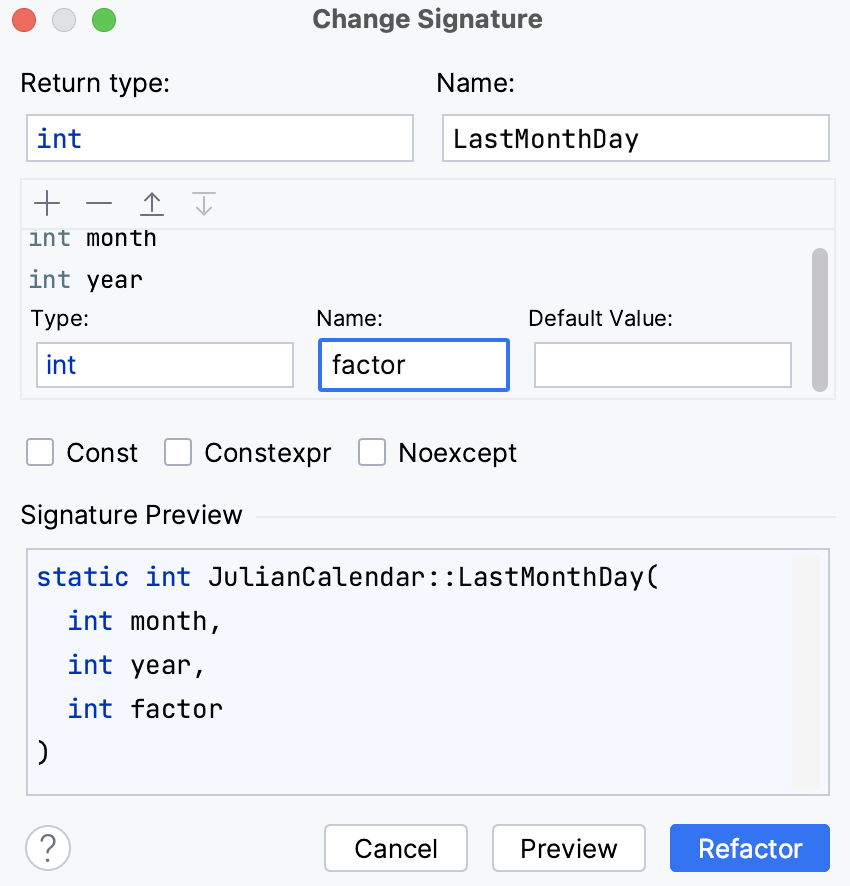Remove selected parameter using the minus icon
The width and height of the screenshot is (850, 886).
[x=98, y=203]
